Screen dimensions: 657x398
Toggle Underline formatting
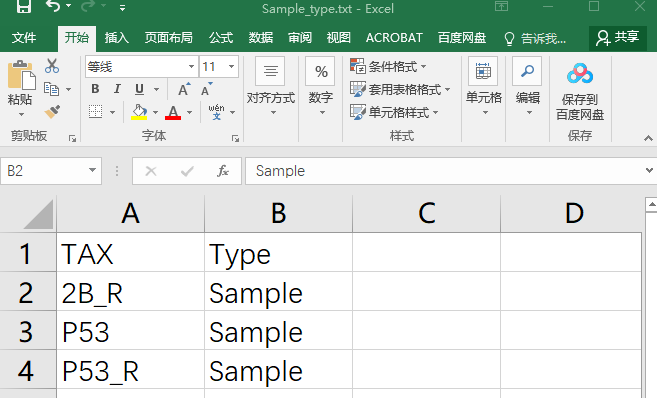139,89
